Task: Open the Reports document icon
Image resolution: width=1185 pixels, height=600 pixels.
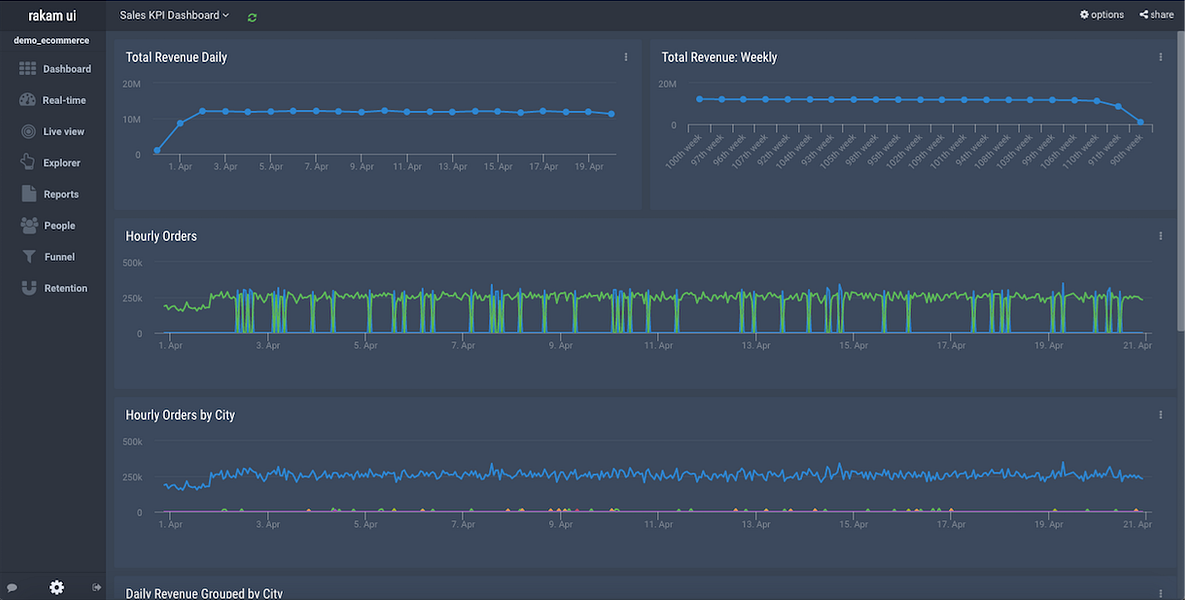Action: [x=29, y=193]
